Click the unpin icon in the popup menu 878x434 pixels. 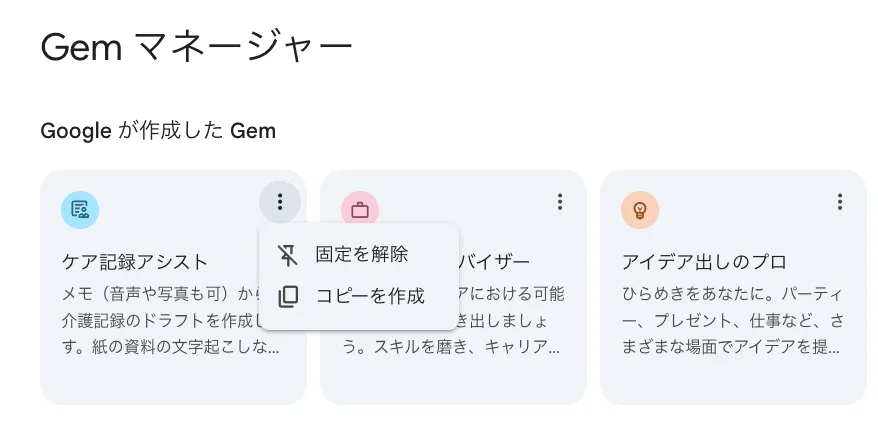point(288,255)
